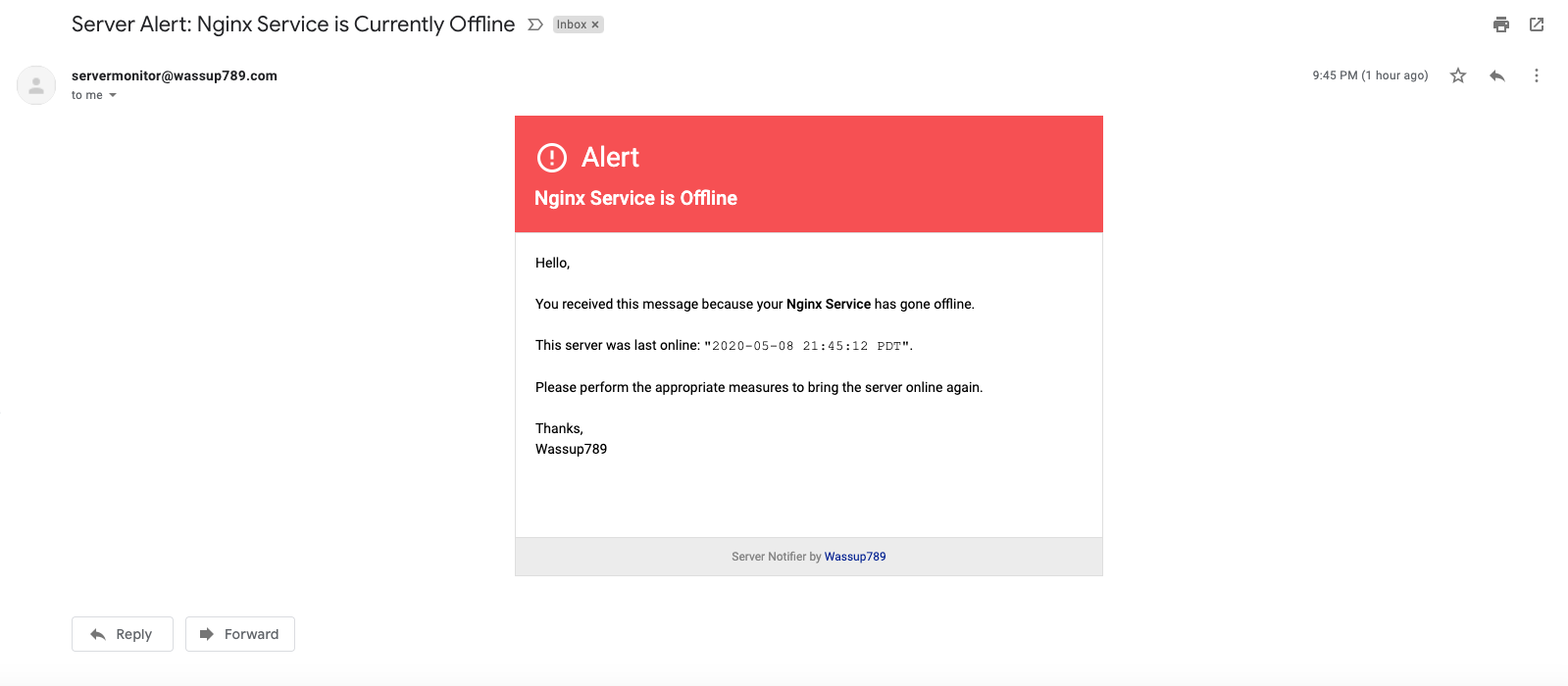Open the Wassup789 link in the footer
1568x686 pixels.
pyautogui.click(x=855, y=557)
